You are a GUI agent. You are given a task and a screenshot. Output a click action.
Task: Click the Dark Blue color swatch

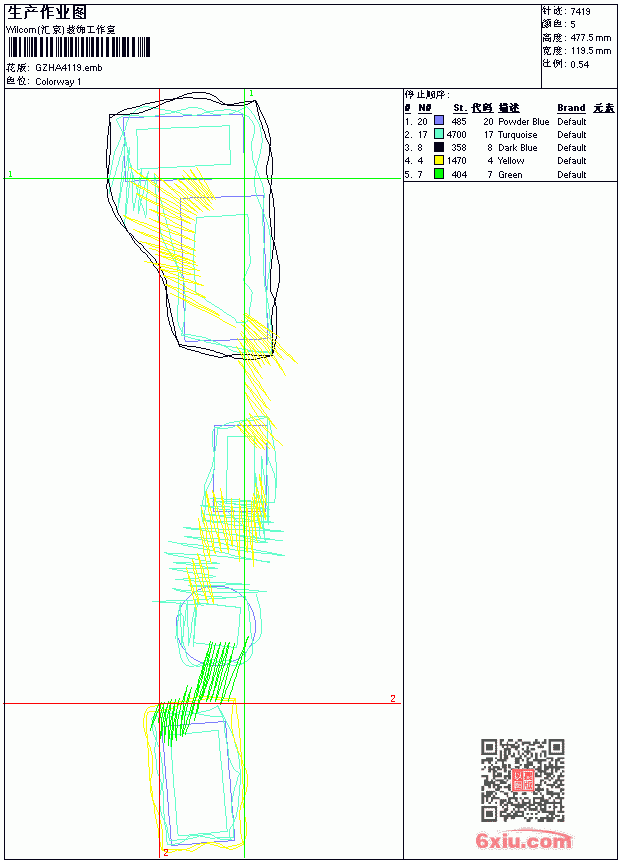439,147
